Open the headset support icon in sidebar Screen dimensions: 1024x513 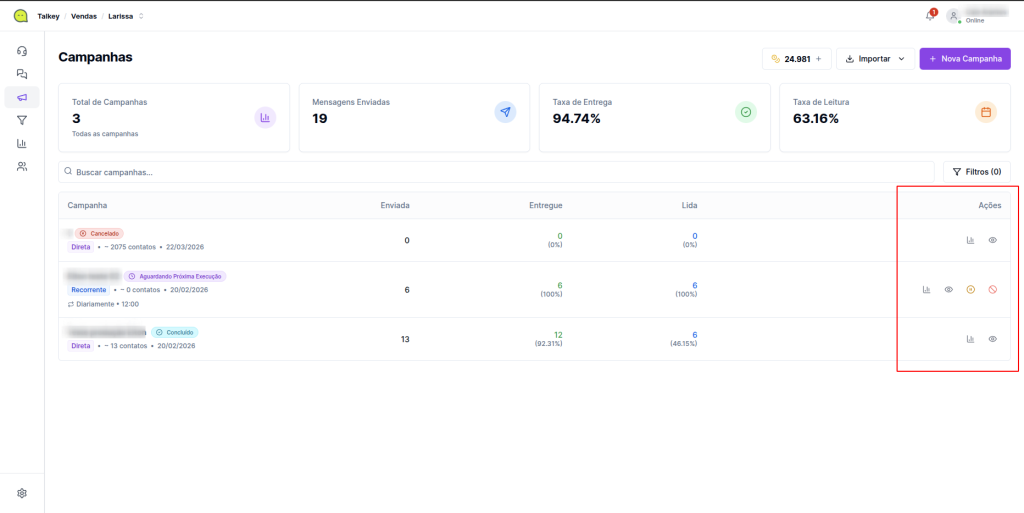[22, 51]
